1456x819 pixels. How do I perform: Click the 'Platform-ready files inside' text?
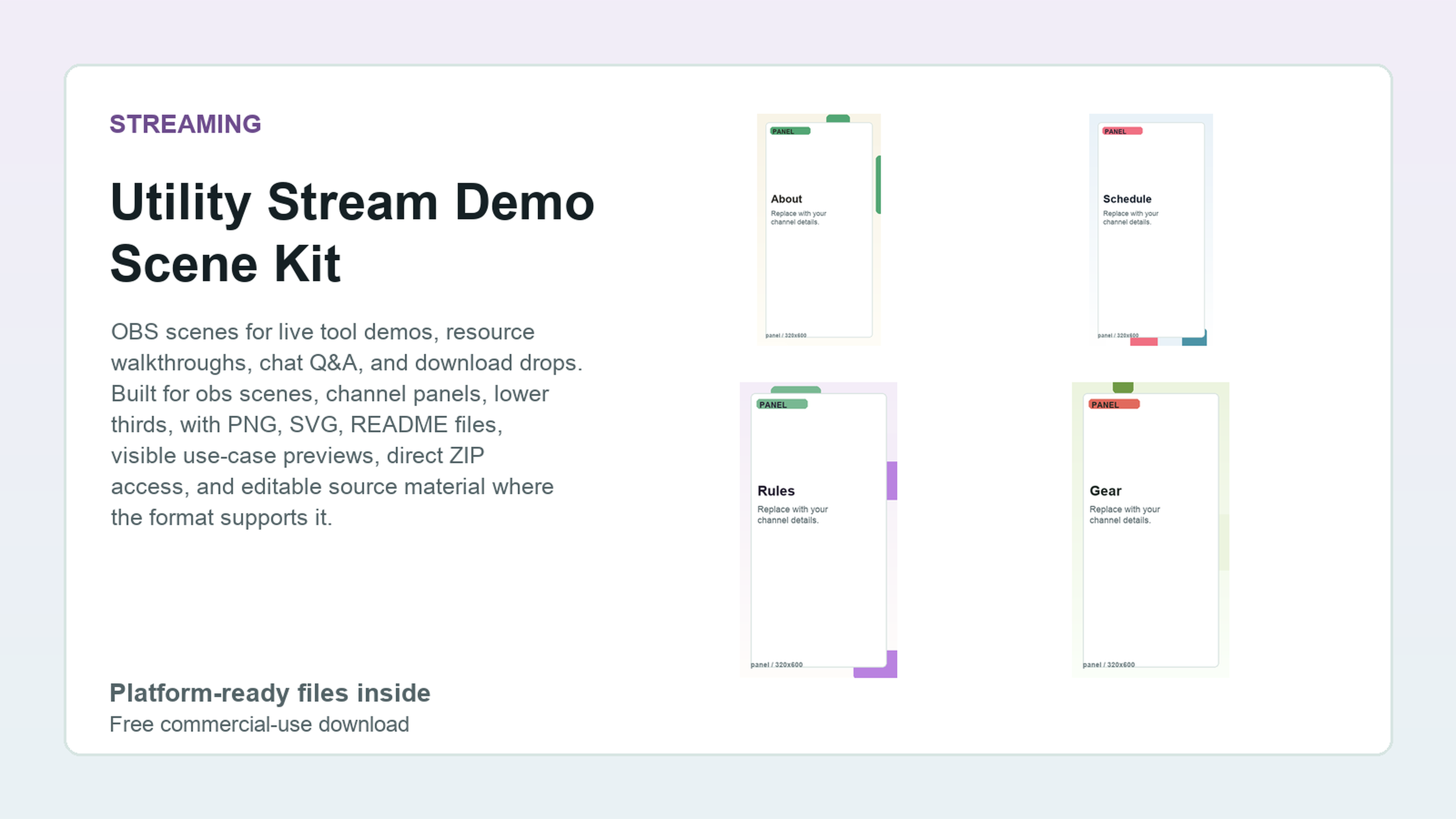[x=270, y=693]
